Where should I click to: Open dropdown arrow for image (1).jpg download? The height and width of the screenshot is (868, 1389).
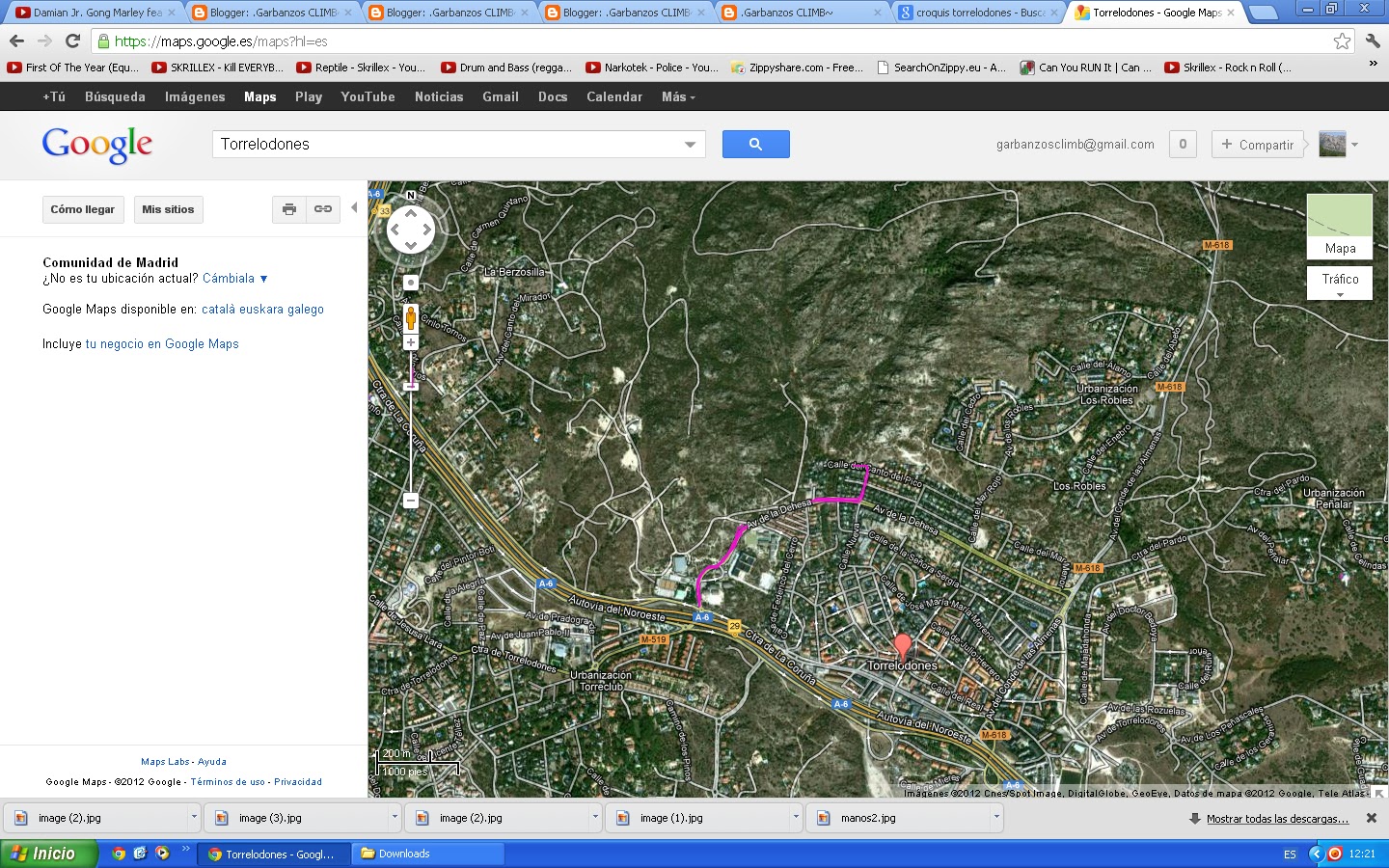[x=795, y=817]
